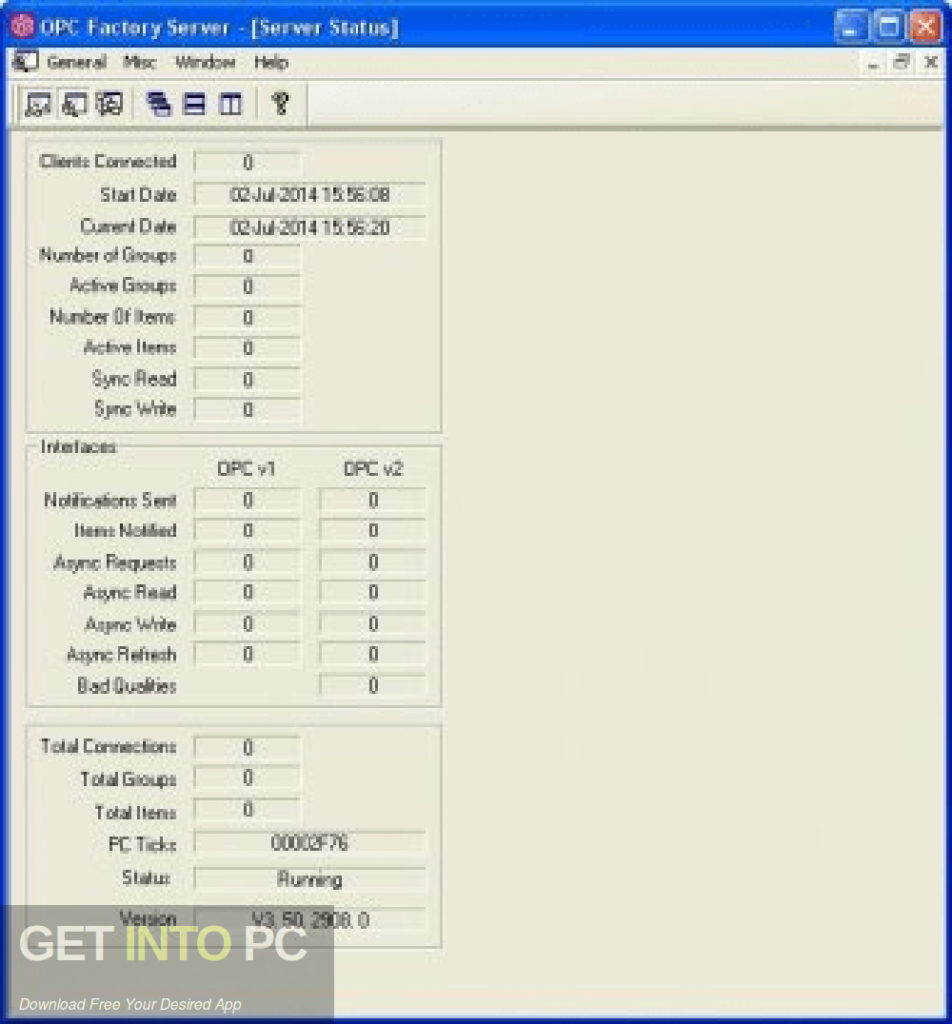Click Items Notified value under OPC v2
The width and height of the screenshot is (952, 1024).
tap(373, 530)
